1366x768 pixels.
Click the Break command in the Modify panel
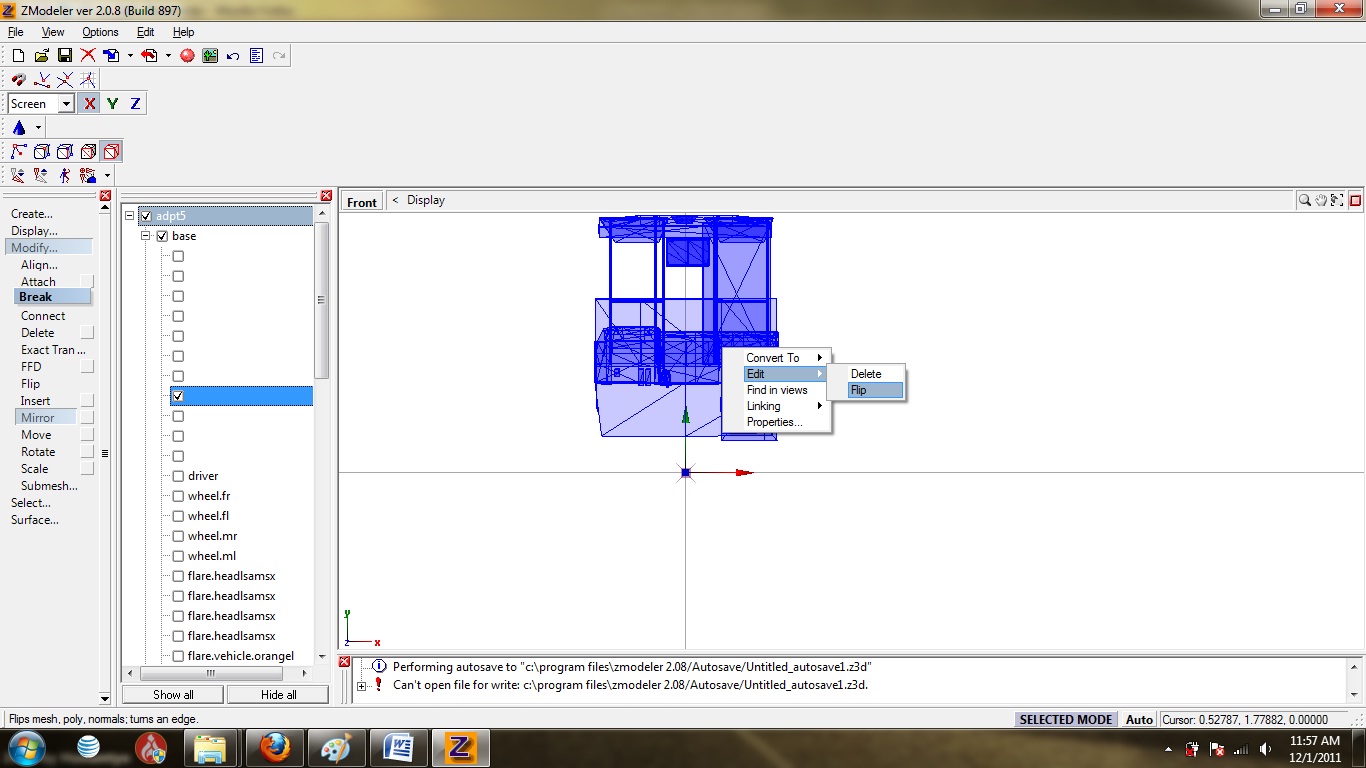[x=36, y=297]
